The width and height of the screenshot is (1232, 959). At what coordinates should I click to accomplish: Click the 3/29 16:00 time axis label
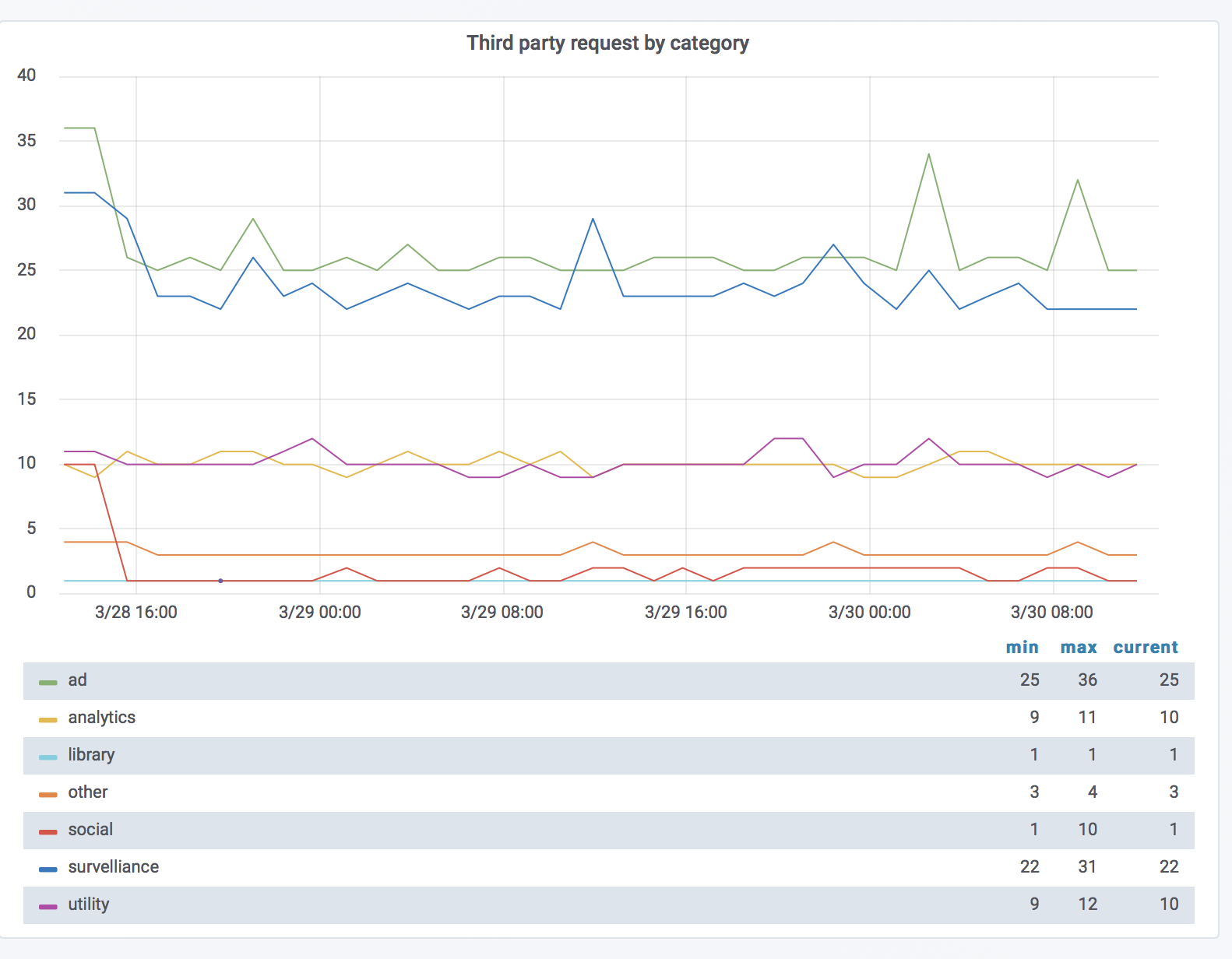coord(686,613)
